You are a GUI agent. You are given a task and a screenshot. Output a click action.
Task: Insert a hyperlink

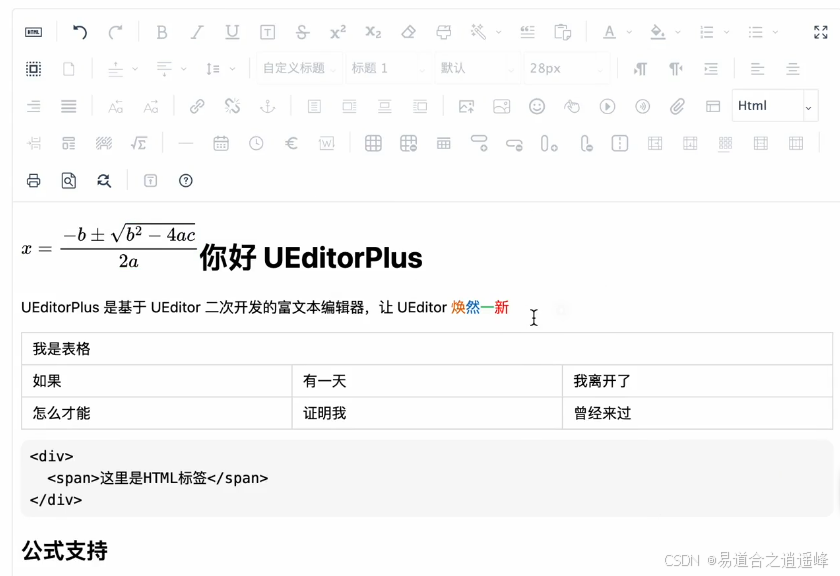pos(196,105)
